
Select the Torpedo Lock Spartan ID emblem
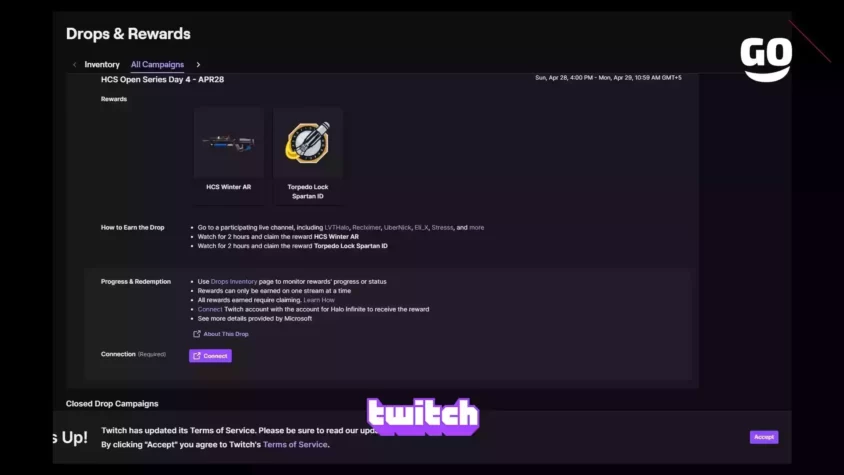coord(308,143)
